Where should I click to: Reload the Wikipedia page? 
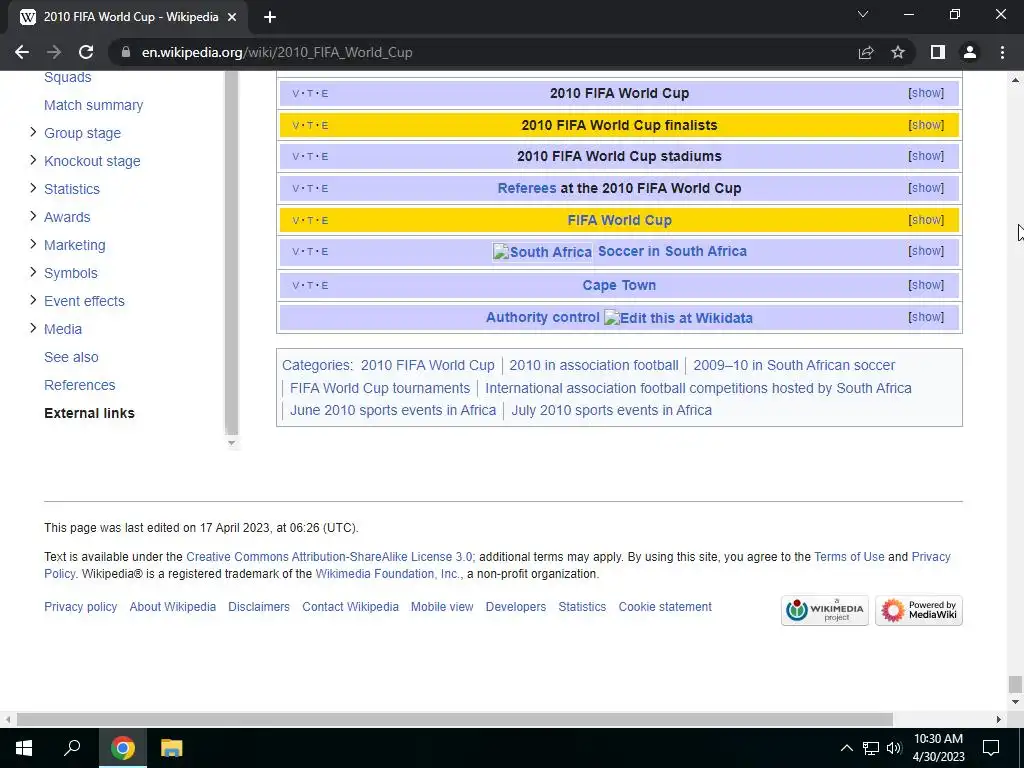click(x=86, y=52)
